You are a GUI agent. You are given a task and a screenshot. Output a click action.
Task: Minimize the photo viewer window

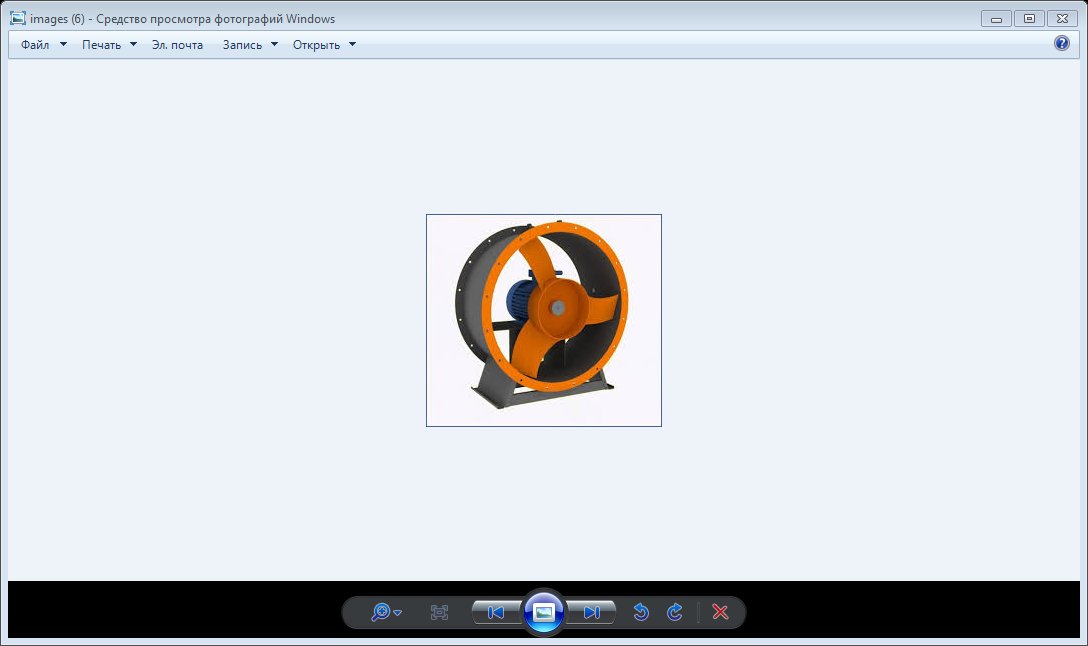[996, 19]
